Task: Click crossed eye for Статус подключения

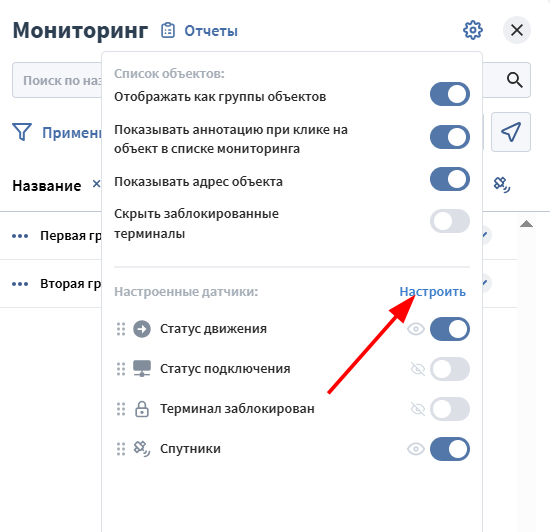Action: (x=418, y=369)
